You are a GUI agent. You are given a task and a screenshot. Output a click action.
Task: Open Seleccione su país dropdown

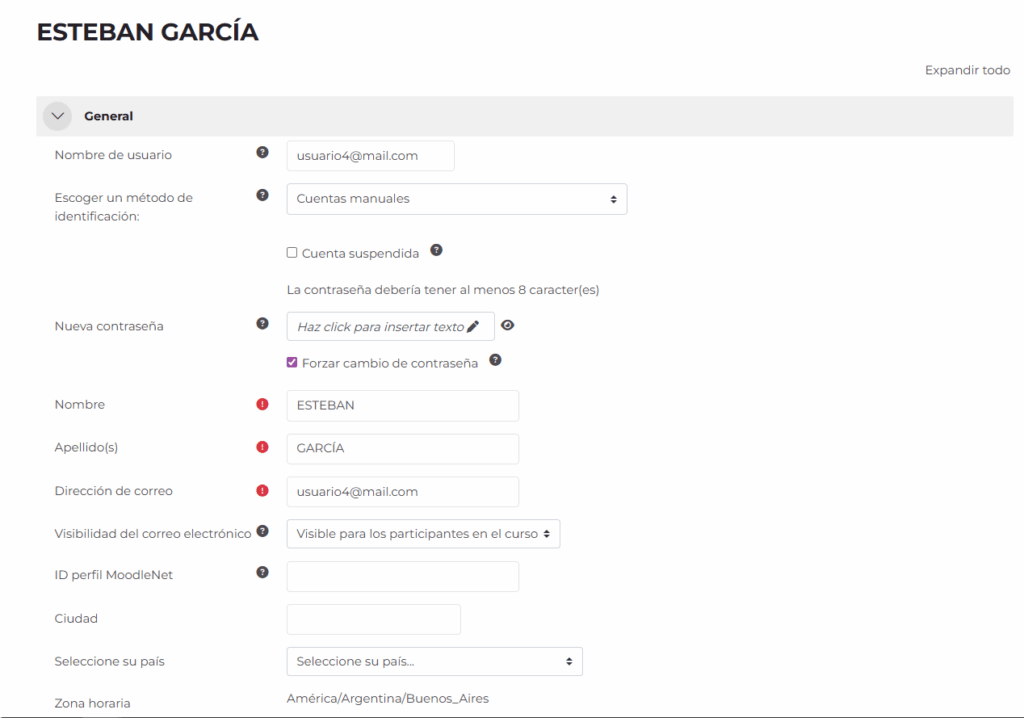(x=434, y=661)
